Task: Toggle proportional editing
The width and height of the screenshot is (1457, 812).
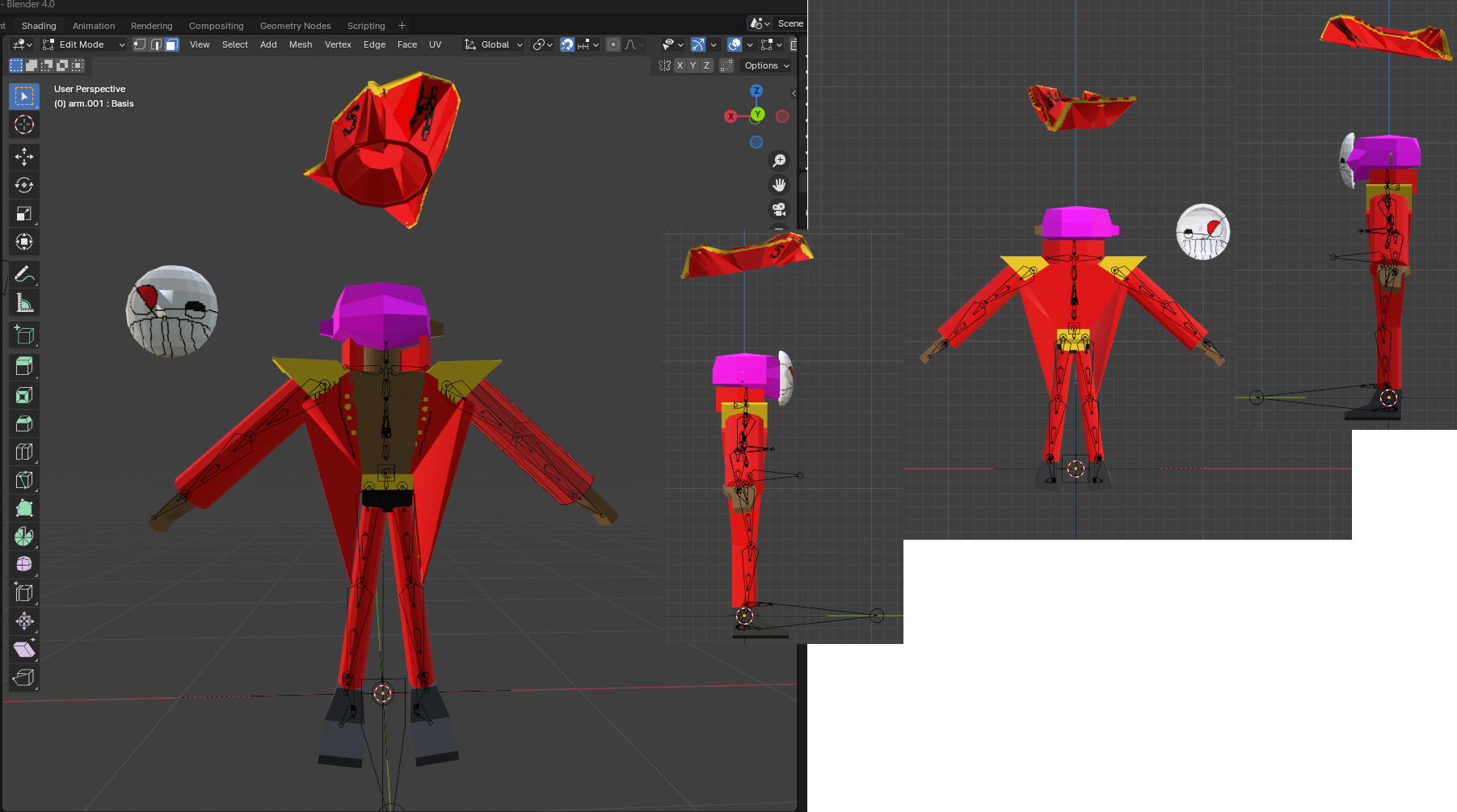Action: tap(613, 44)
